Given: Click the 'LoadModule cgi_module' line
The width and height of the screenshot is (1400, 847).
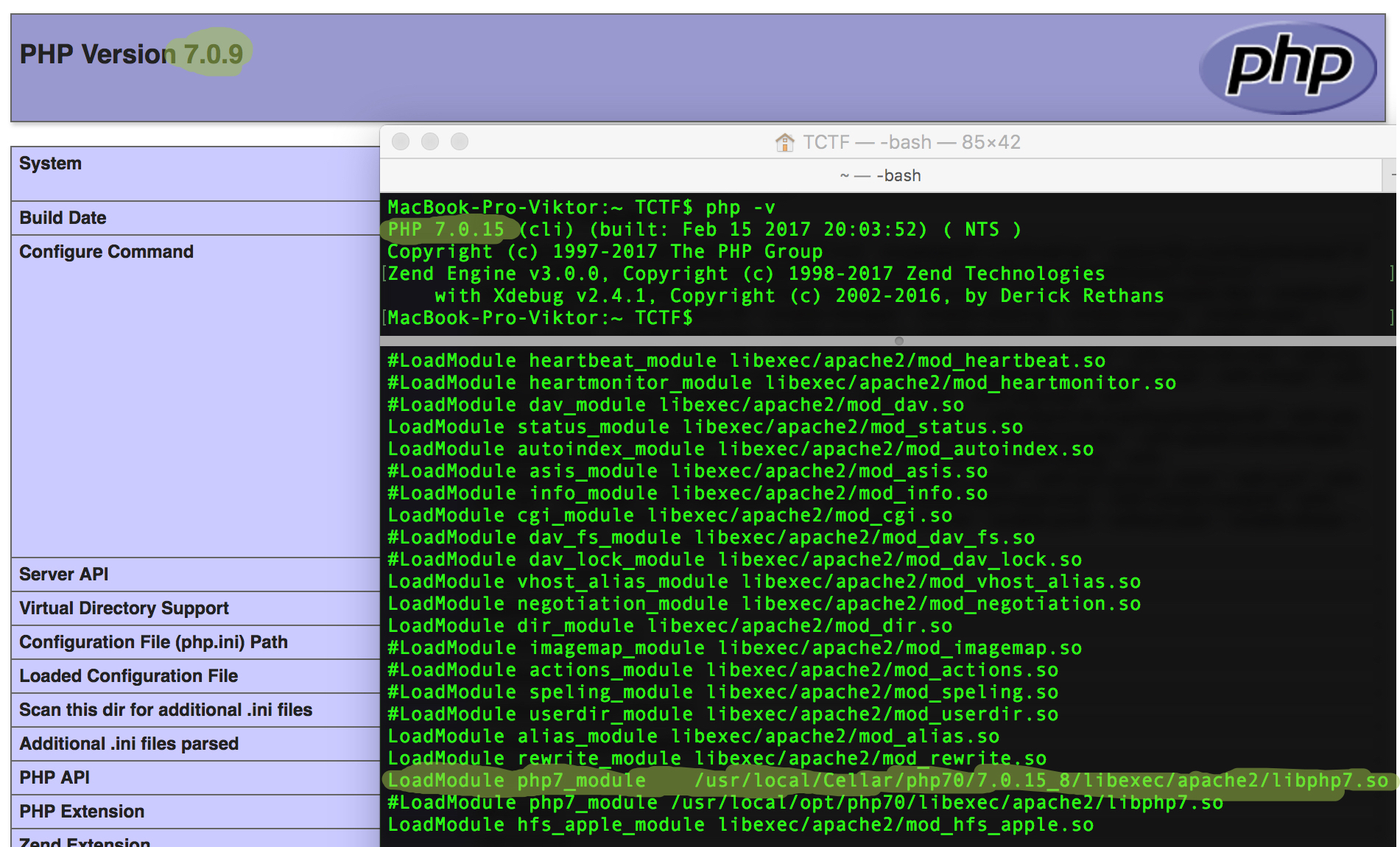Looking at the screenshot, I should pos(669,516).
